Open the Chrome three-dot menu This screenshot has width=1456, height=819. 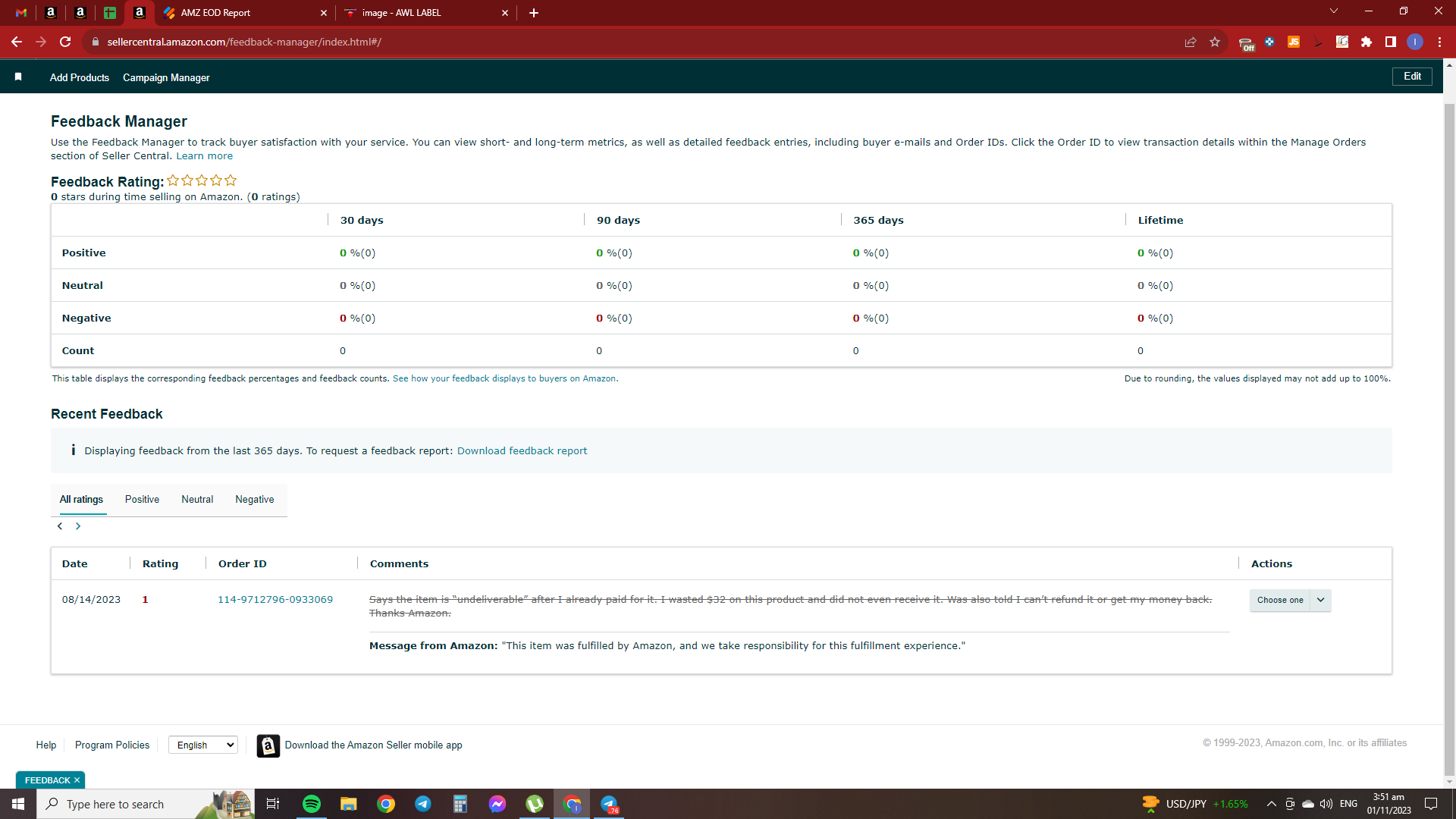pyautogui.click(x=1439, y=42)
